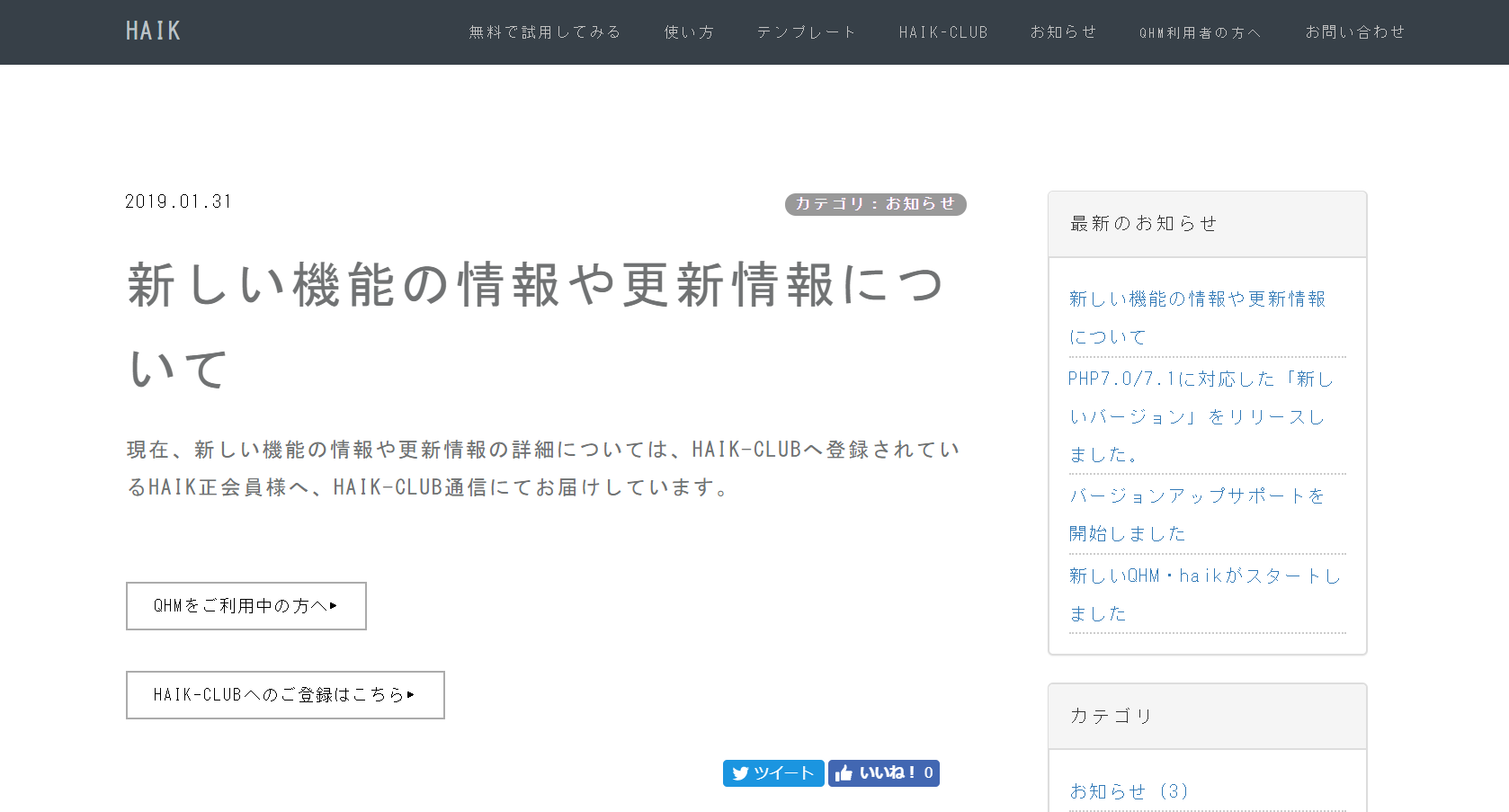Open HAIK-CLUB in top navigation
1509x812 pixels.
[943, 32]
